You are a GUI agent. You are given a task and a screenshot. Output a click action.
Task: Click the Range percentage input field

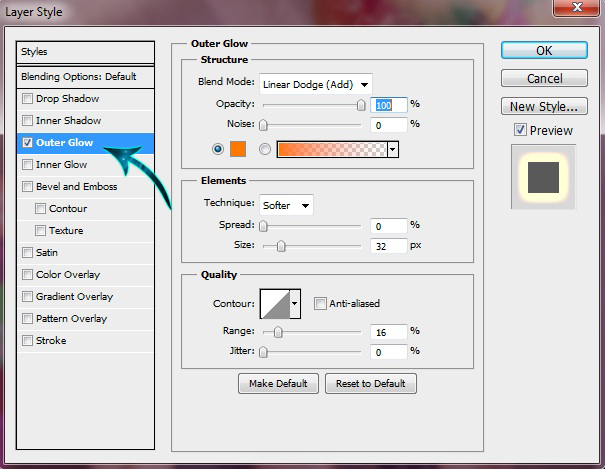click(x=388, y=332)
